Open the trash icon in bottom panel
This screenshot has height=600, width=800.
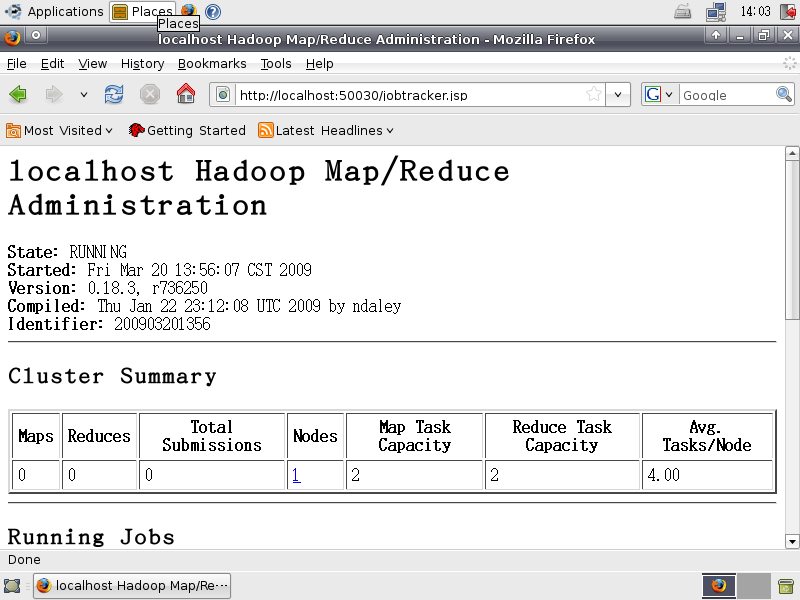tap(786, 586)
